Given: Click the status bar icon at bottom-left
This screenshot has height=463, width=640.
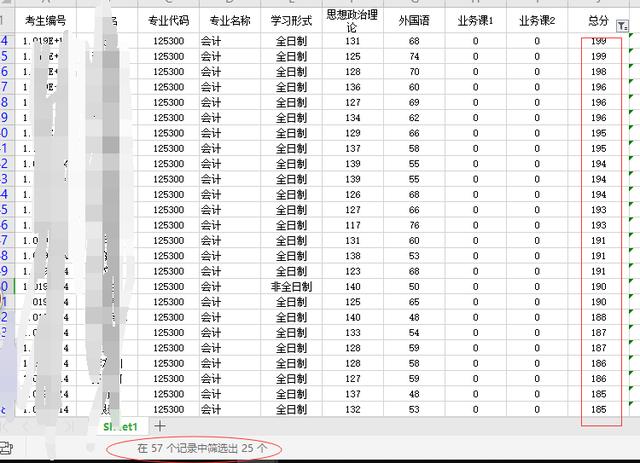Looking at the screenshot, I should [x=5, y=447].
